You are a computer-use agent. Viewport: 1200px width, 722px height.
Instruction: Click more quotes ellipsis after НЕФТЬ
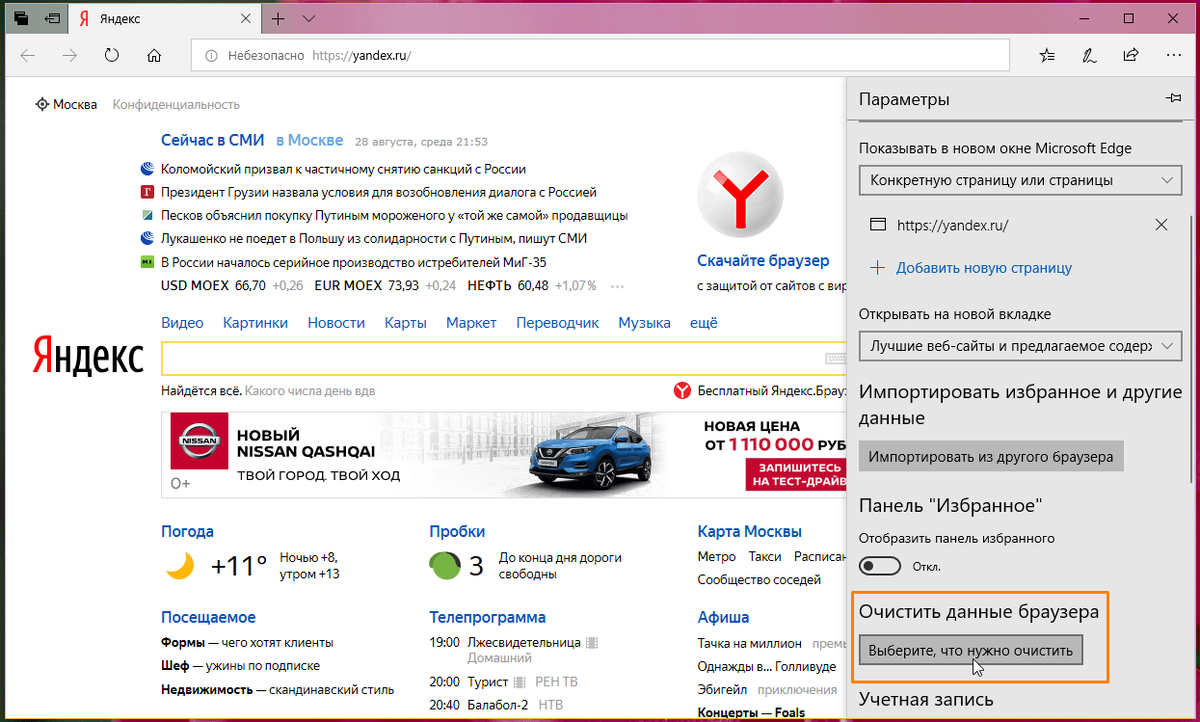tap(617, 286)
